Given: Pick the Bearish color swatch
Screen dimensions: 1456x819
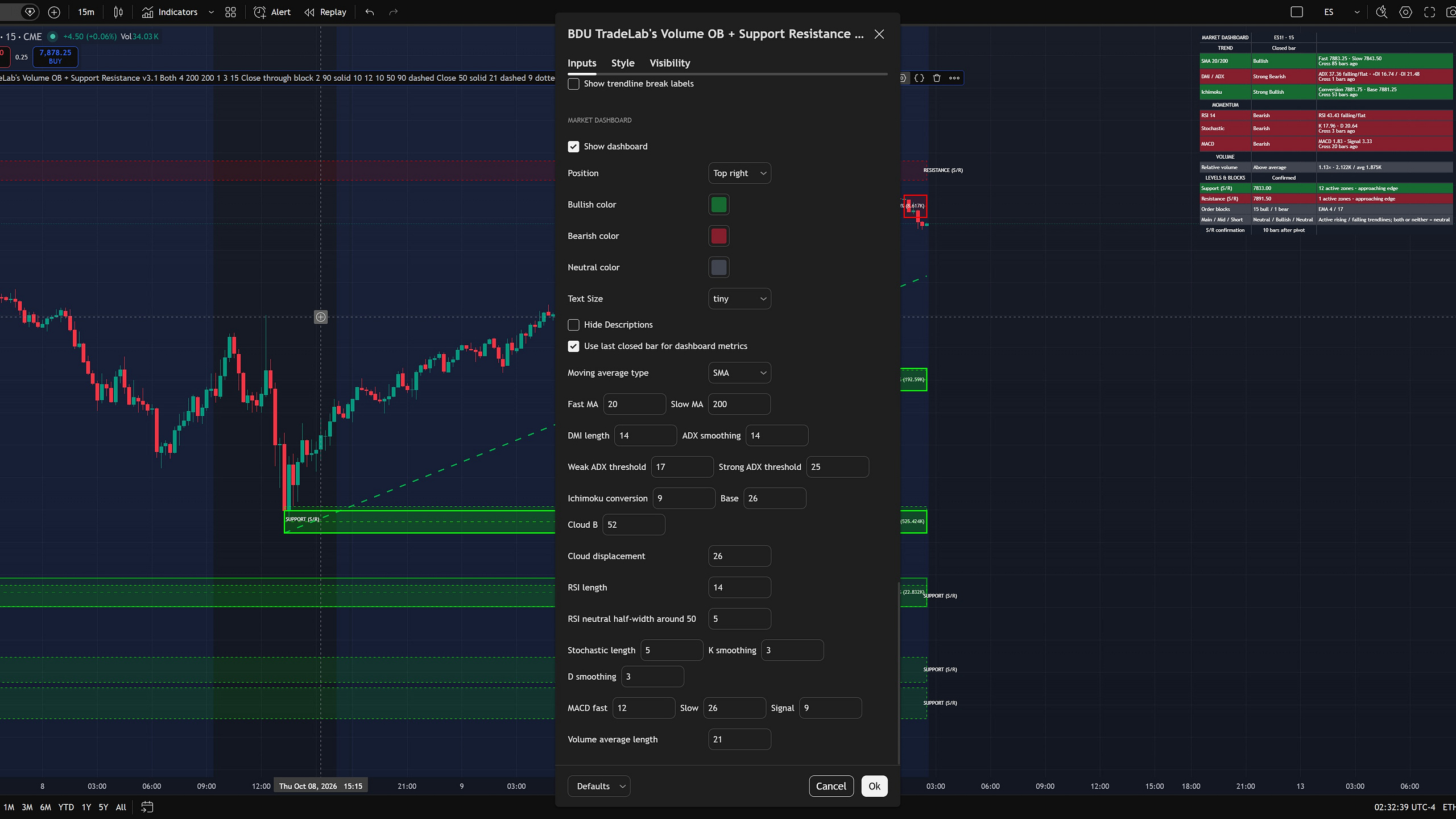Looking at the screenshot, I should pyautogui.click(x=719, y=236).
